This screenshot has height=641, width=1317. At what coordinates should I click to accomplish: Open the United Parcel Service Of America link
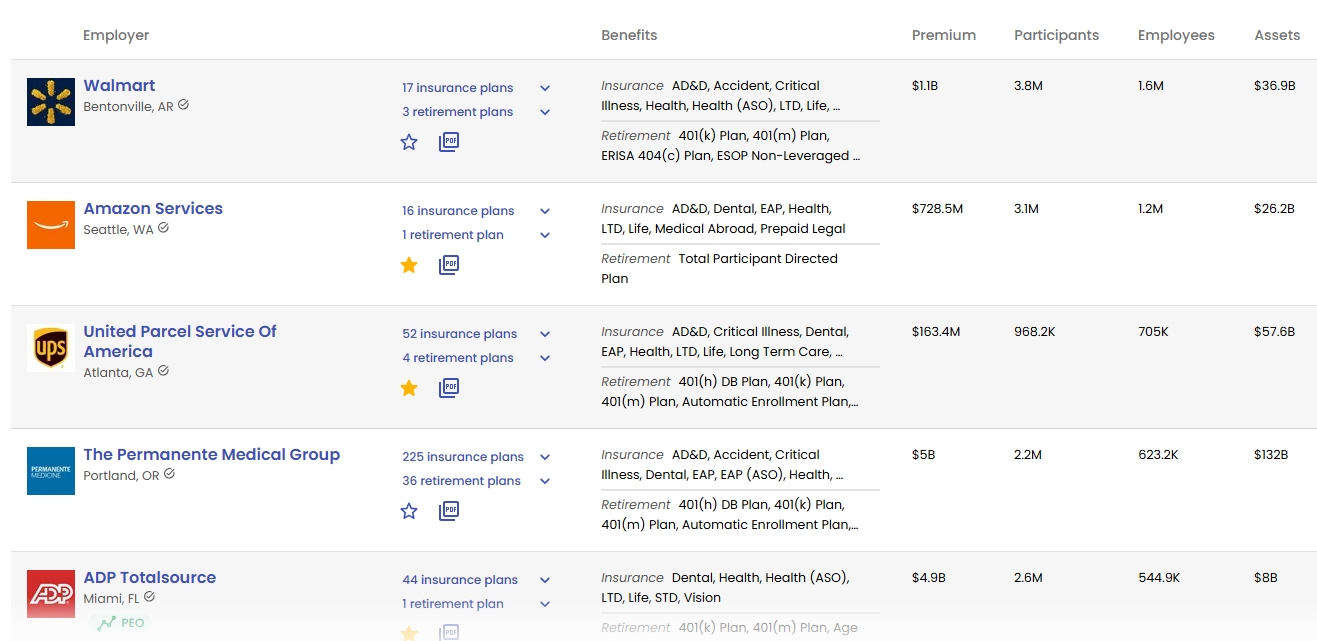180,341
